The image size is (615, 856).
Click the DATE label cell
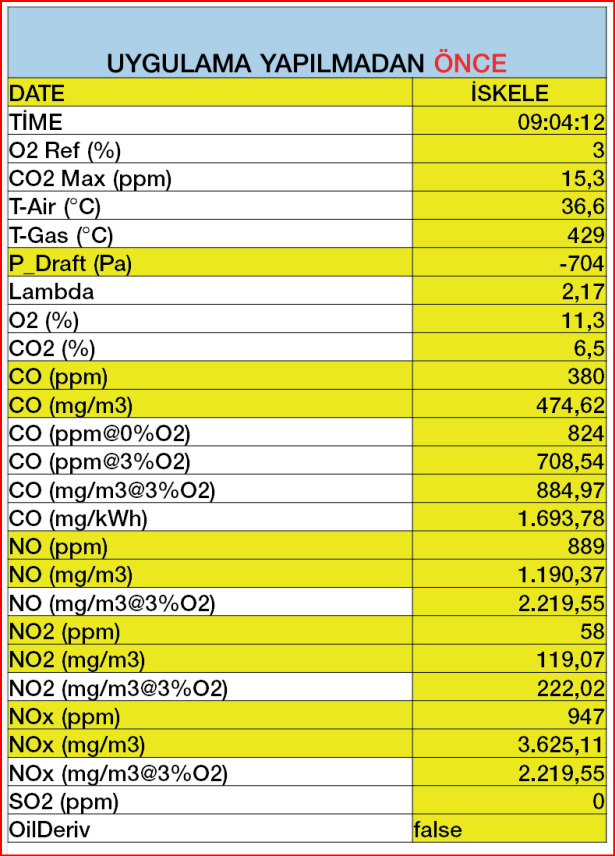pyautogui.click(x=210, y=92)
